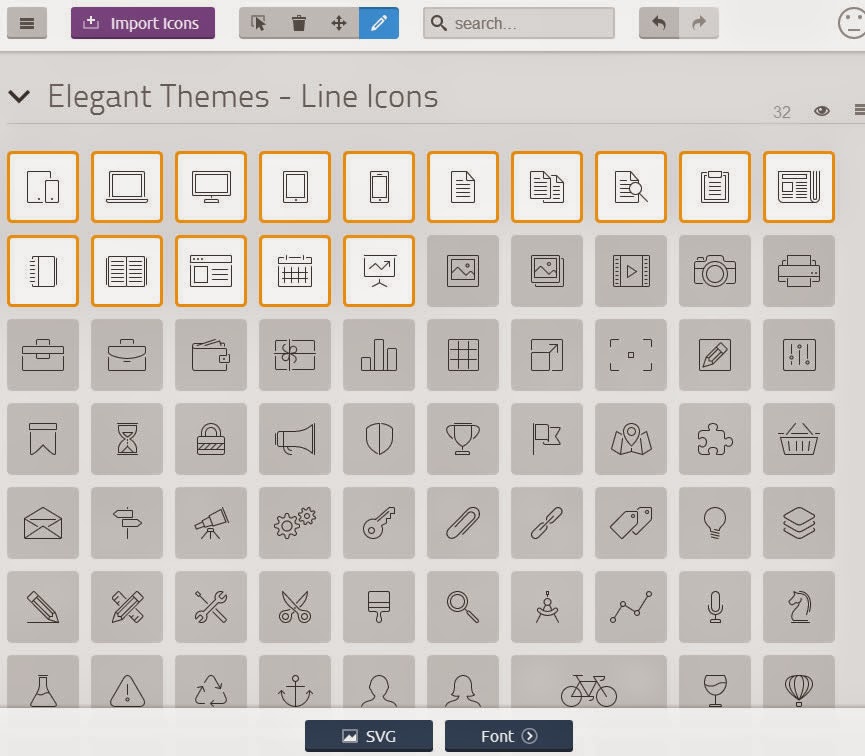Deselect the highlighted laptop icon
Image resolution: width=865 pixels, height=756 pixels.
tap(126, 187)
